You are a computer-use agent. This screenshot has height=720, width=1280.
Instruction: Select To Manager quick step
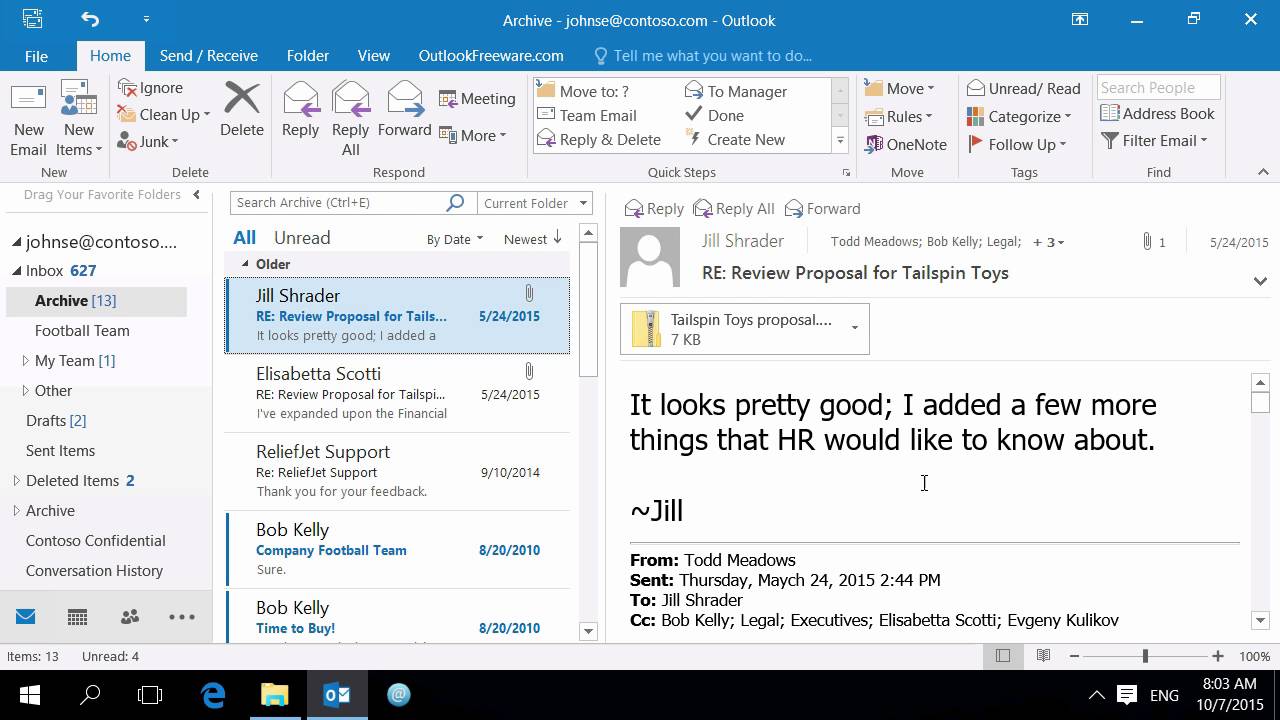tap(736, 91)
